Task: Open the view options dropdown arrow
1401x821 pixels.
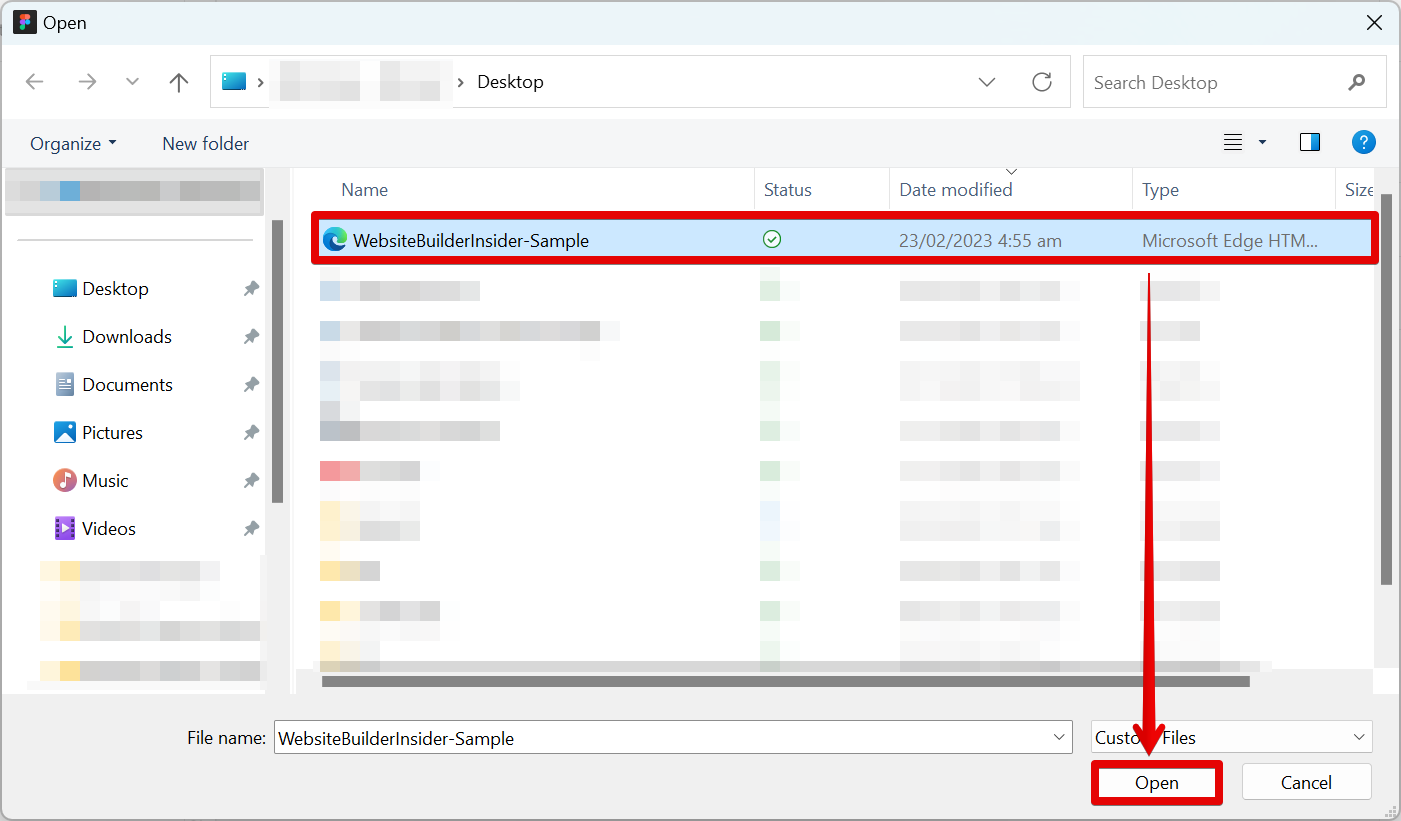Action: coord(1262,143)
